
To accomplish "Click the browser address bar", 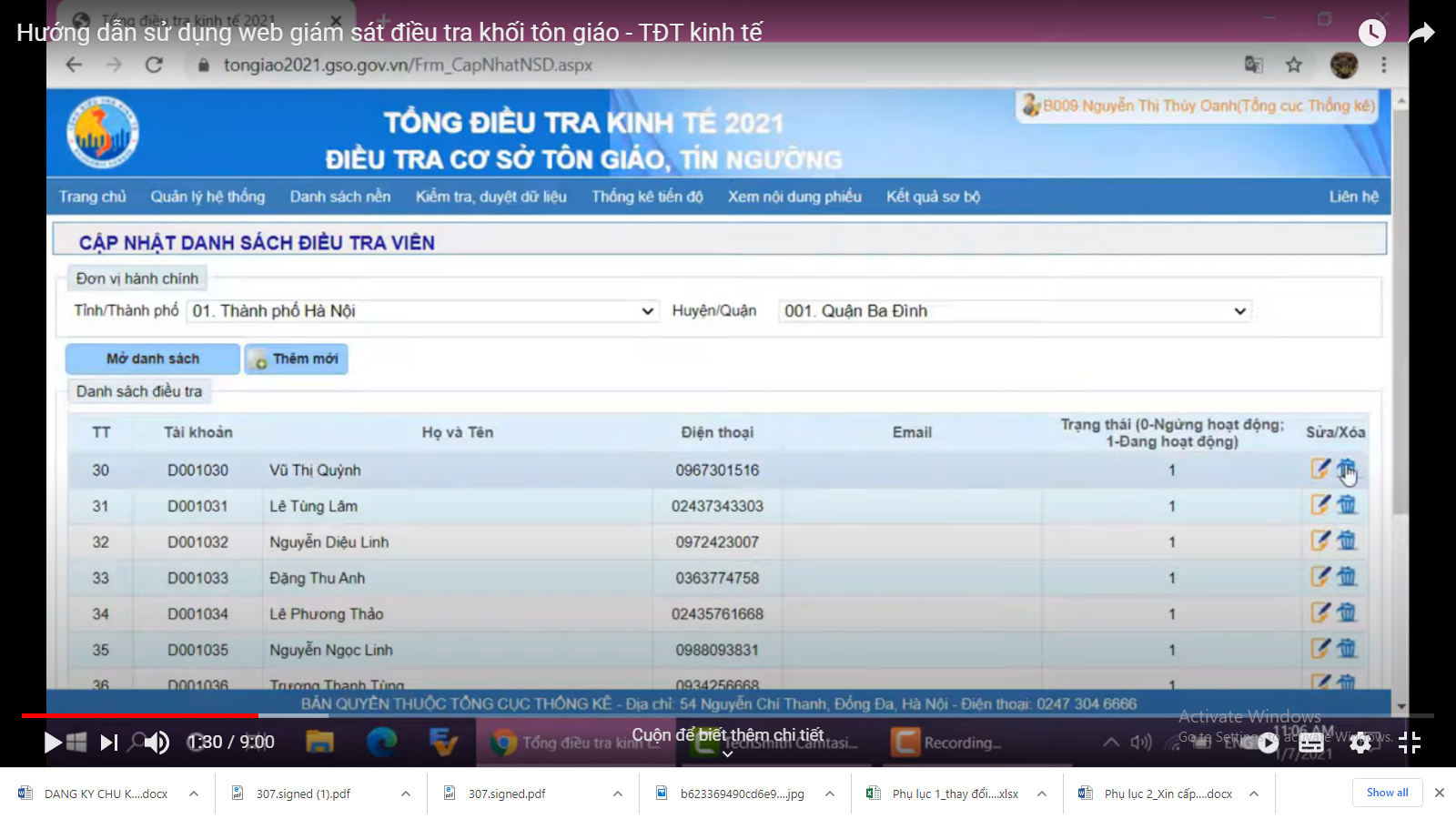I will tap(637, 65).
